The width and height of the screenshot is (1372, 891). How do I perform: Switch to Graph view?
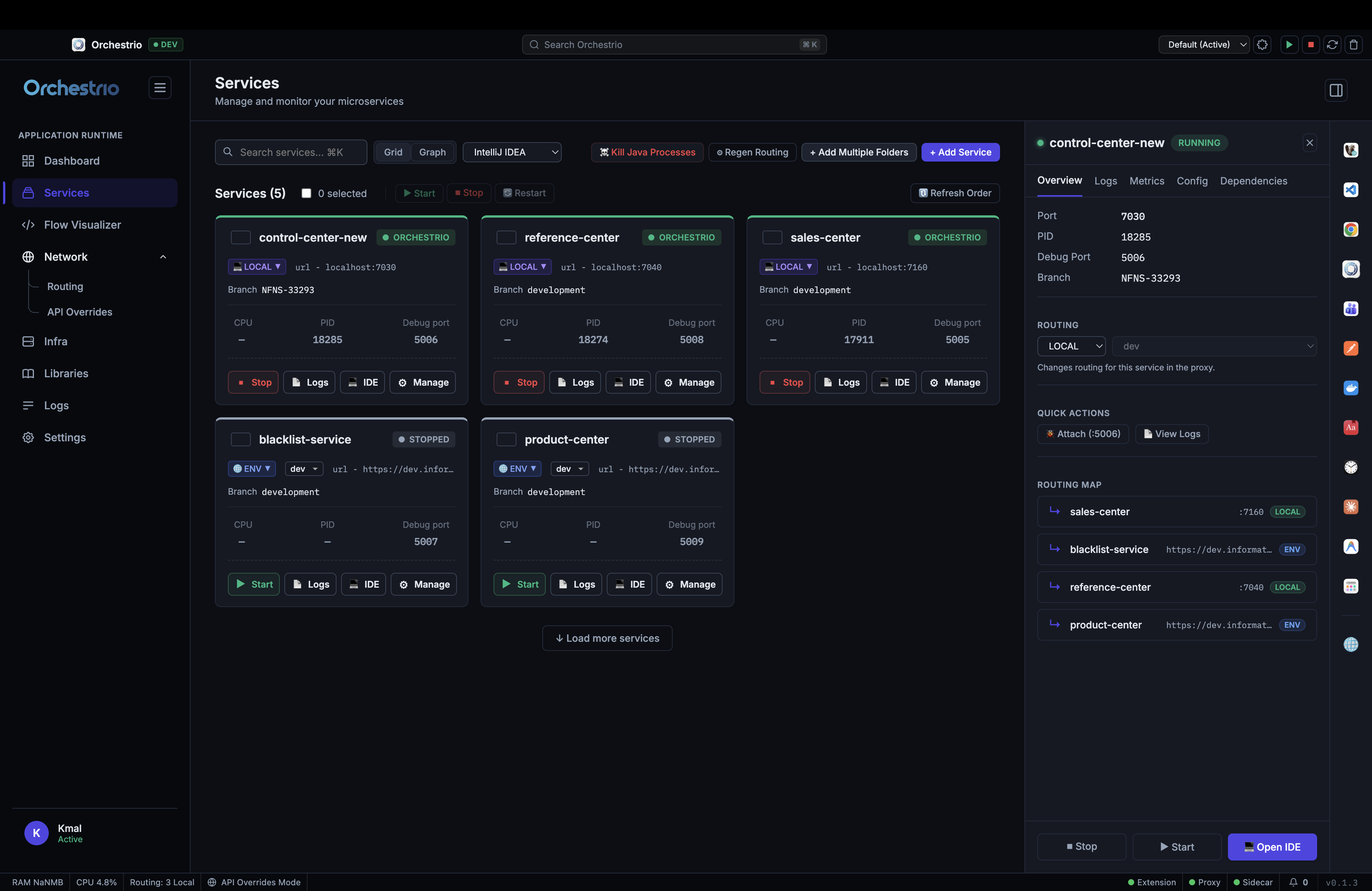(432, 152)
